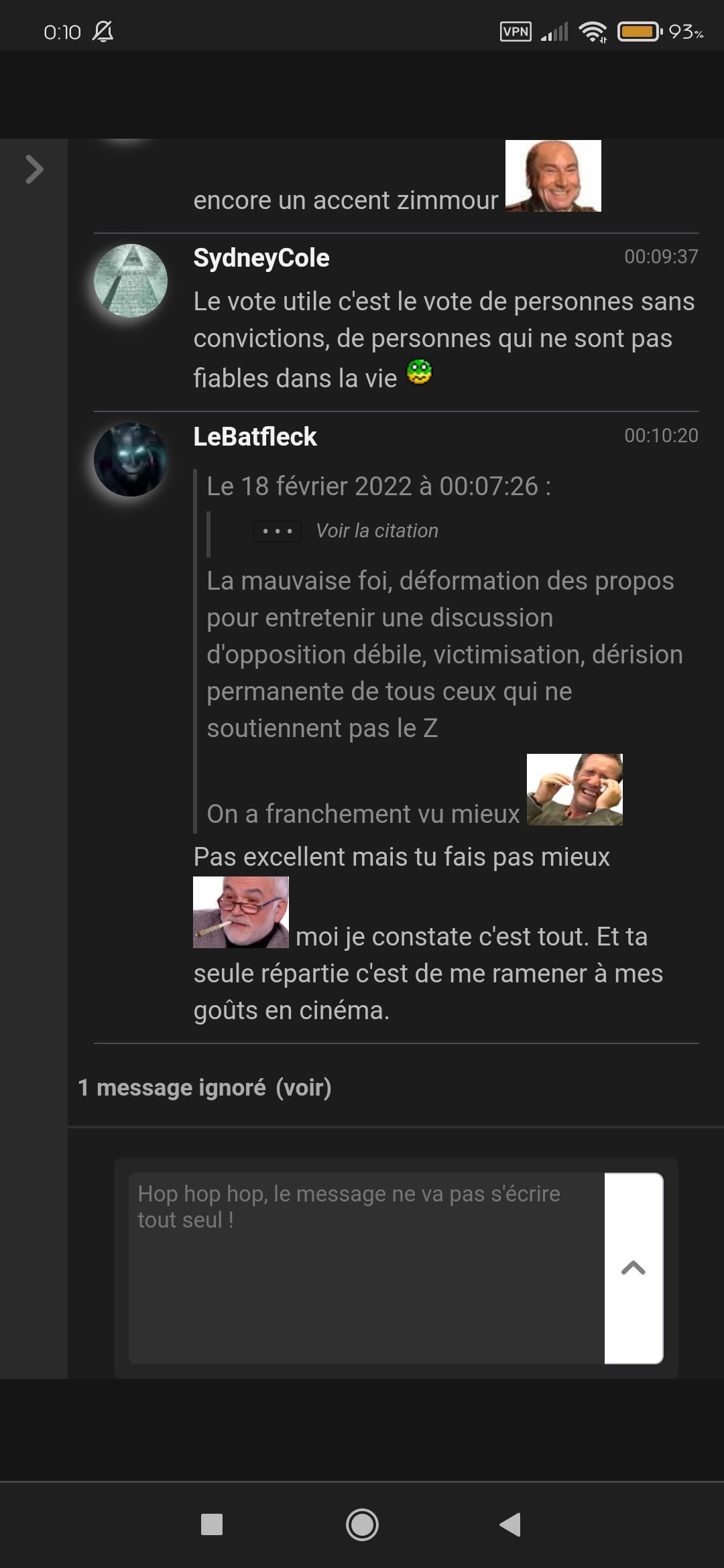Image resolution: width=724 pixels, height=1568 pixels.
Task: Expand the left sidebar chevron arrow
Action: click(34, 169)
